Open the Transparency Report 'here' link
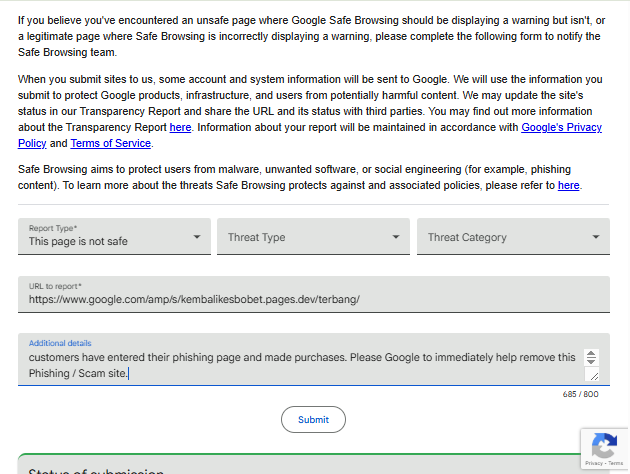 [x=180, y=127]
